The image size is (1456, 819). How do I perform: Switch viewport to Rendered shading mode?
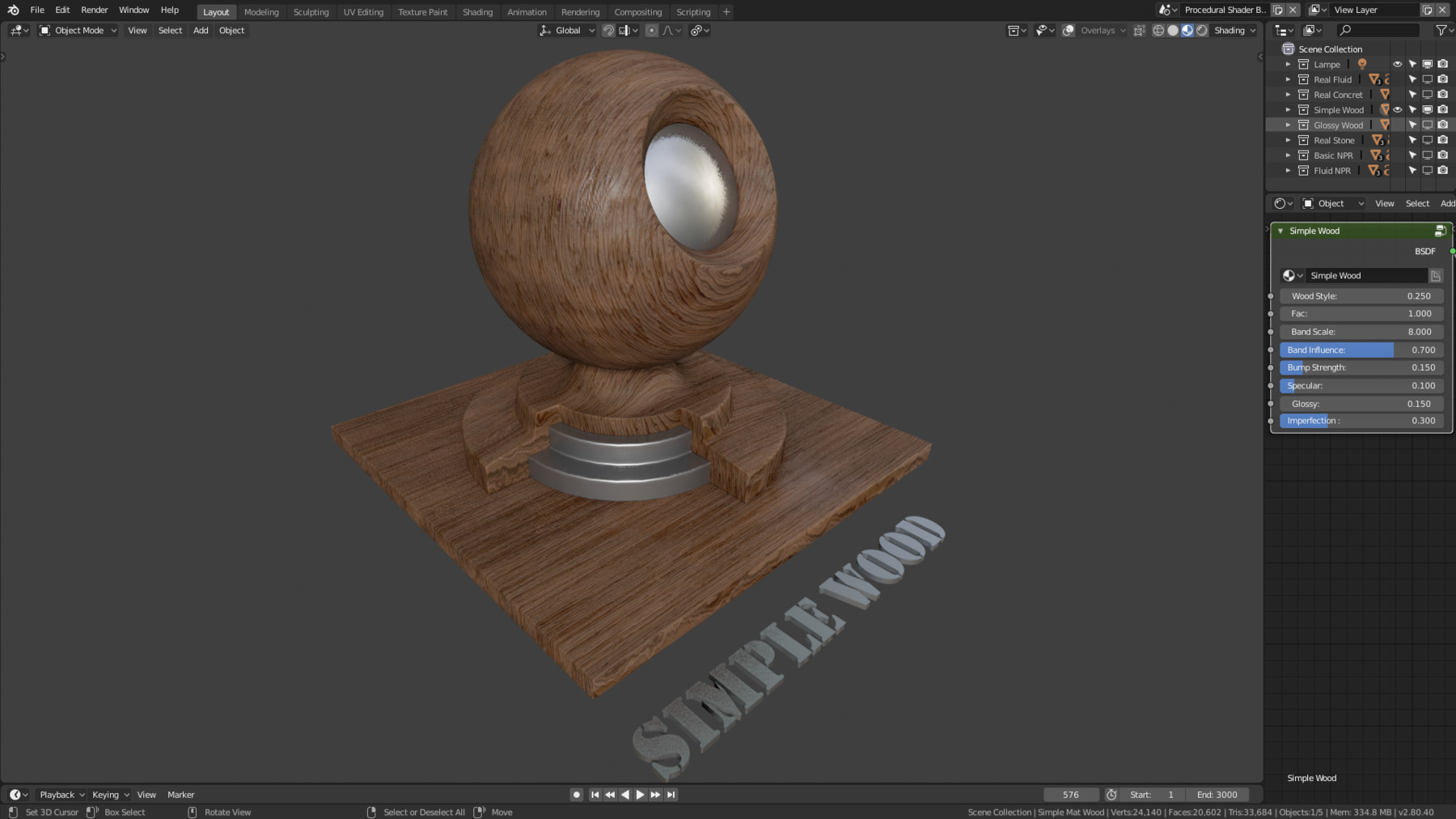(x=1202, y=30)
